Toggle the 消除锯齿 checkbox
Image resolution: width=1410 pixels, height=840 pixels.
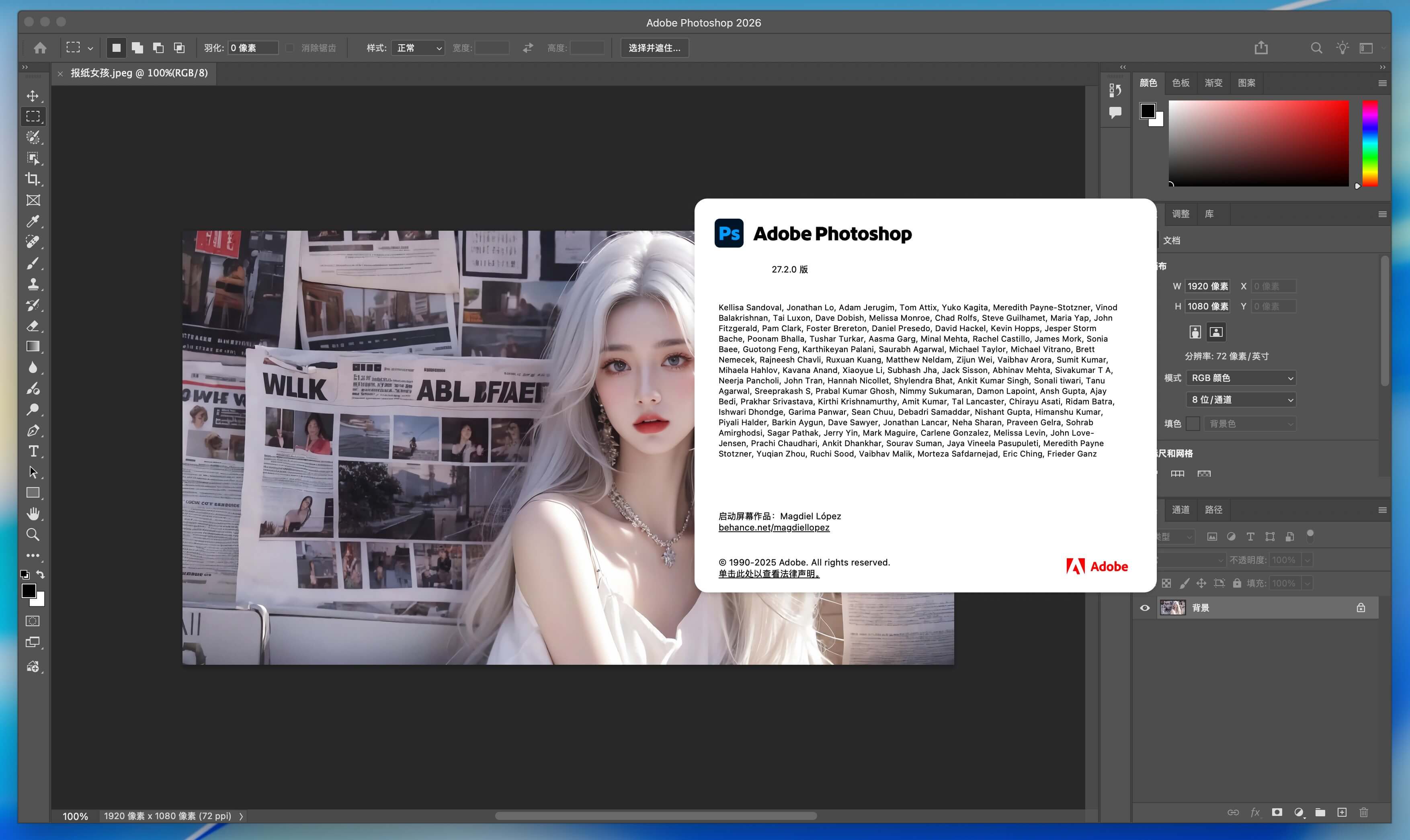coord(290,48)
